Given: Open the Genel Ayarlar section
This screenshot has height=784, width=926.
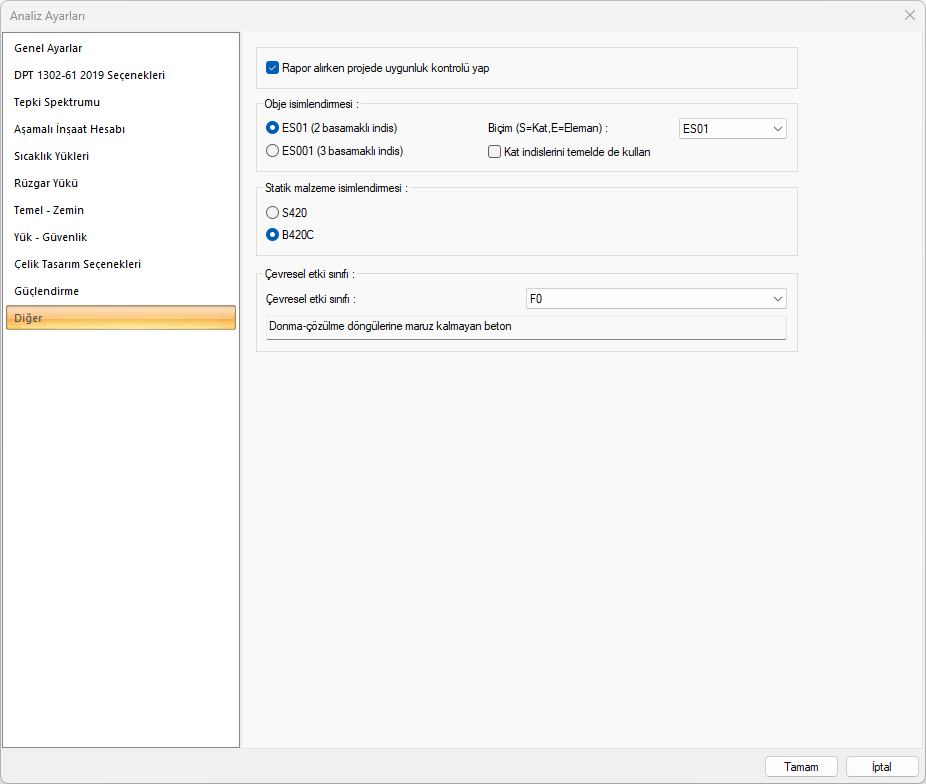Looking at the screenshot, I should [48, 48].
